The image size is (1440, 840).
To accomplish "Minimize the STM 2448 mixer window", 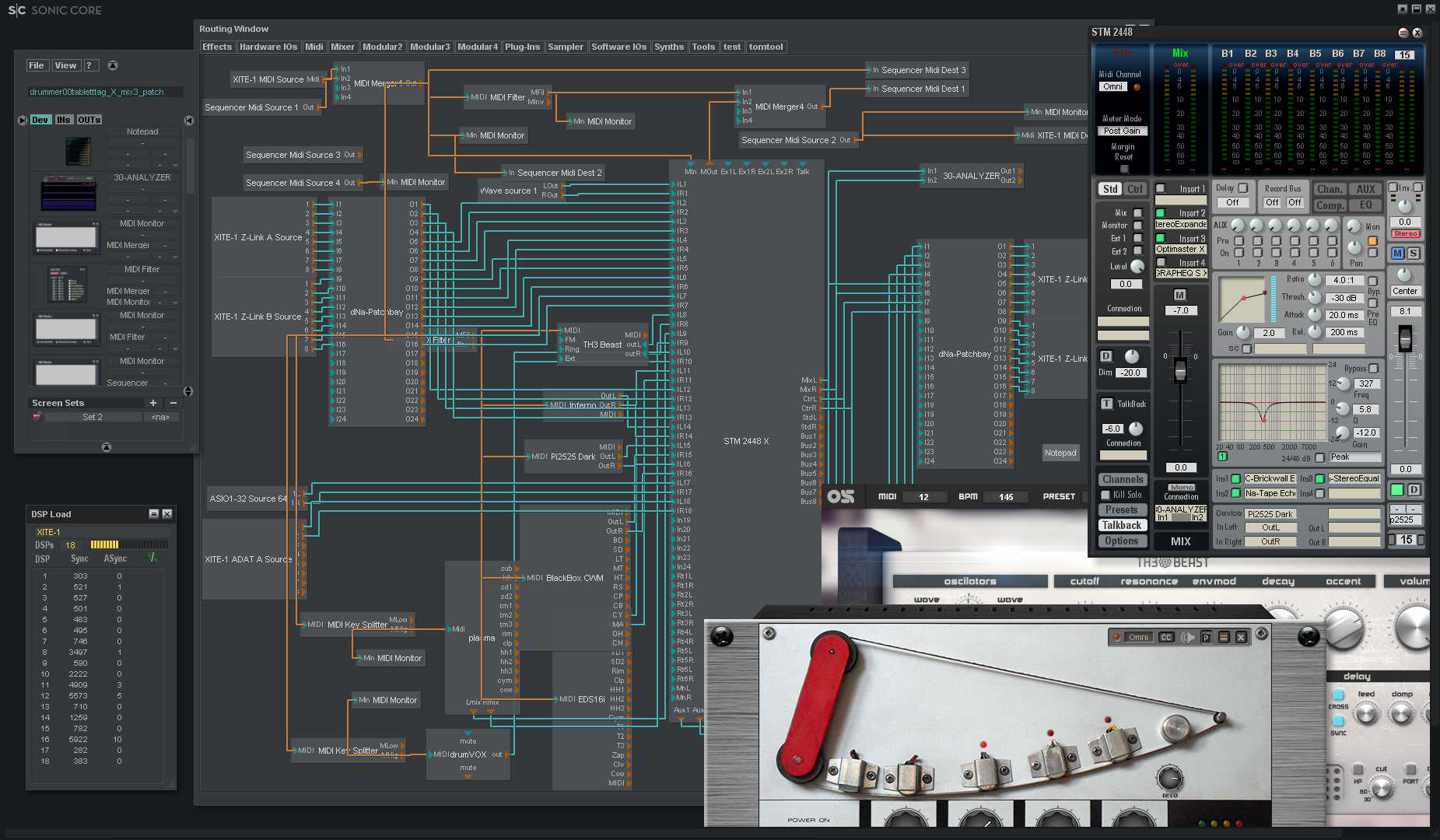I will (1403, 33).
